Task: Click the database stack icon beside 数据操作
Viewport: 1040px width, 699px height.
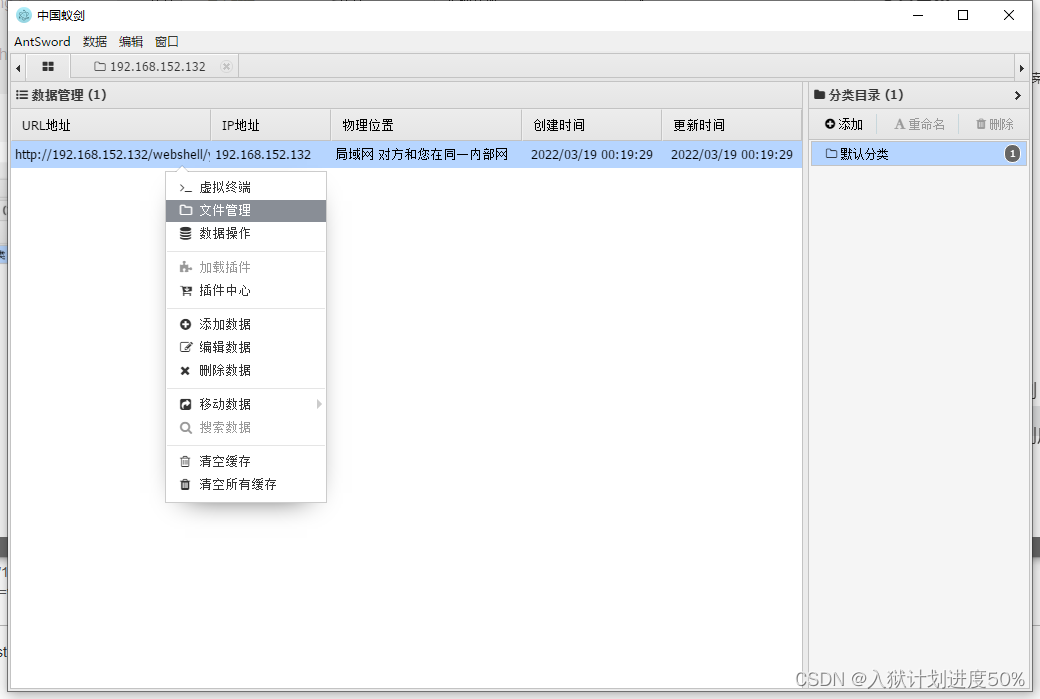Action: pyautogui.click(x=186, y=233)
